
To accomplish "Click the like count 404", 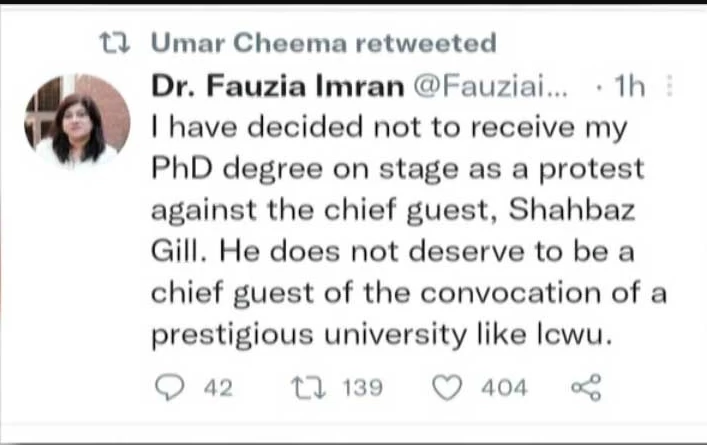I will tap(504, 387).
